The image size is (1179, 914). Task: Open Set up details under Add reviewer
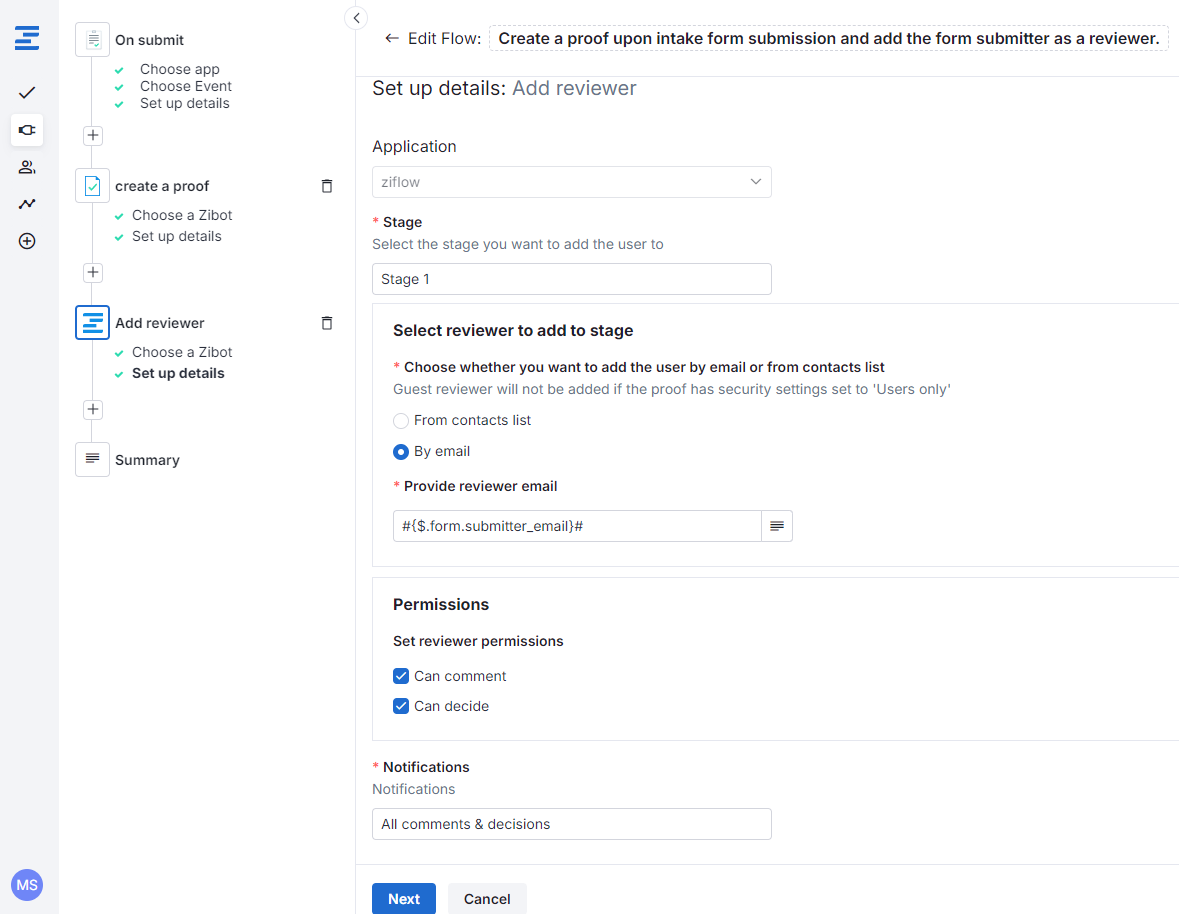tap(178, 373)
